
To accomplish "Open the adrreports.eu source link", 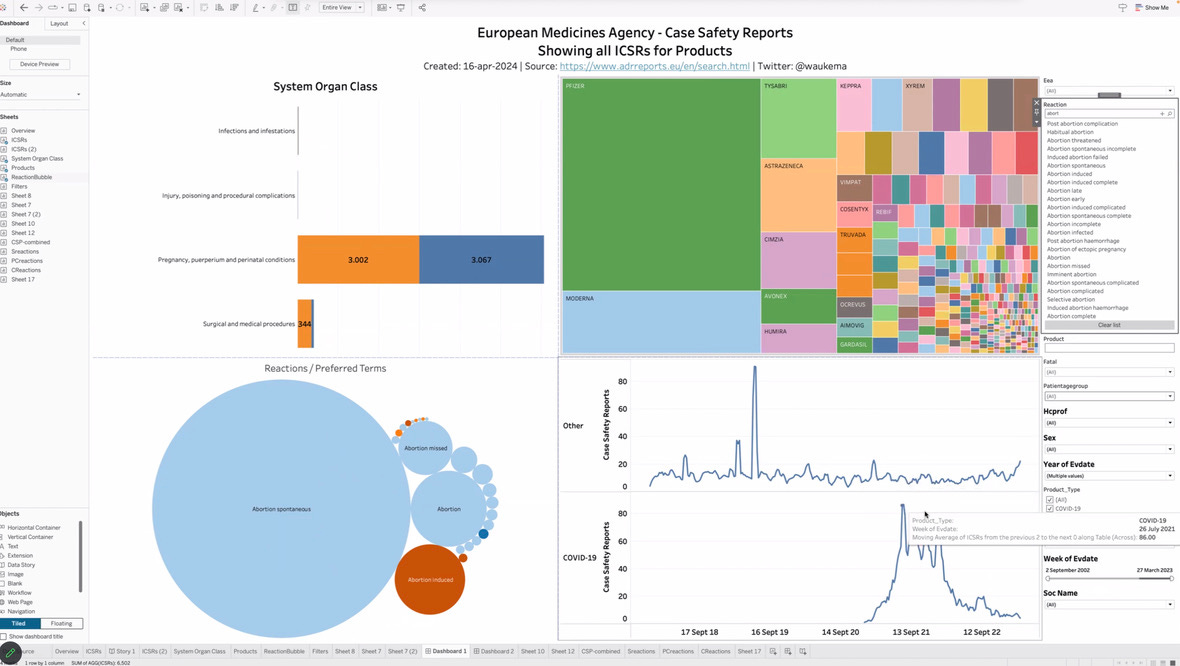I will click(655, 66).
